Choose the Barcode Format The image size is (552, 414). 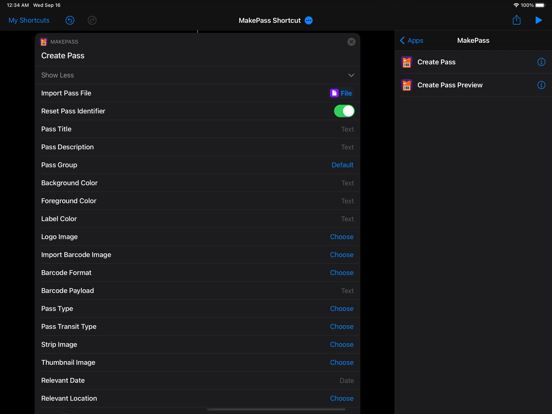tap(341, 273)
